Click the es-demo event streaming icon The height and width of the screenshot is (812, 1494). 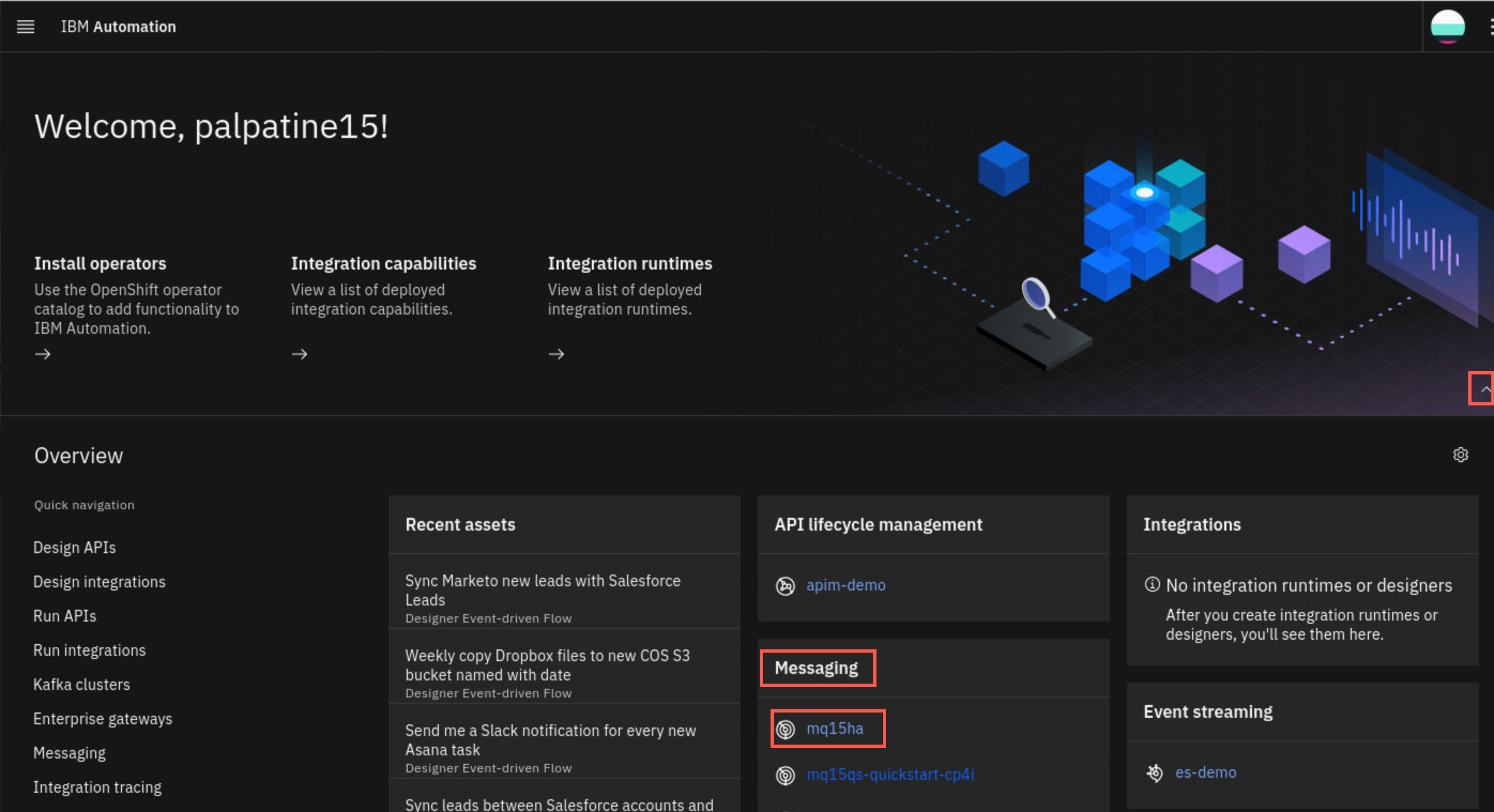click(x=1154, y=772)
